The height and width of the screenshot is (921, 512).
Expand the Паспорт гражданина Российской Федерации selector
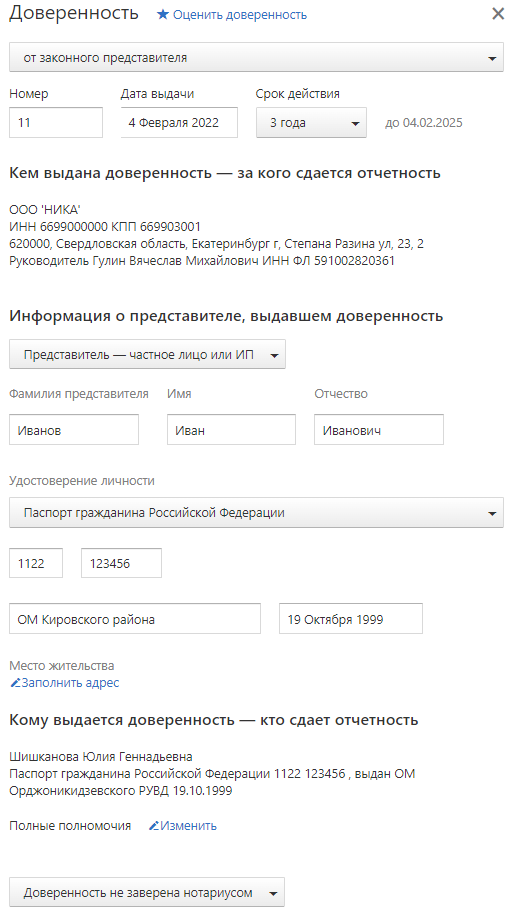coord(256,512)
